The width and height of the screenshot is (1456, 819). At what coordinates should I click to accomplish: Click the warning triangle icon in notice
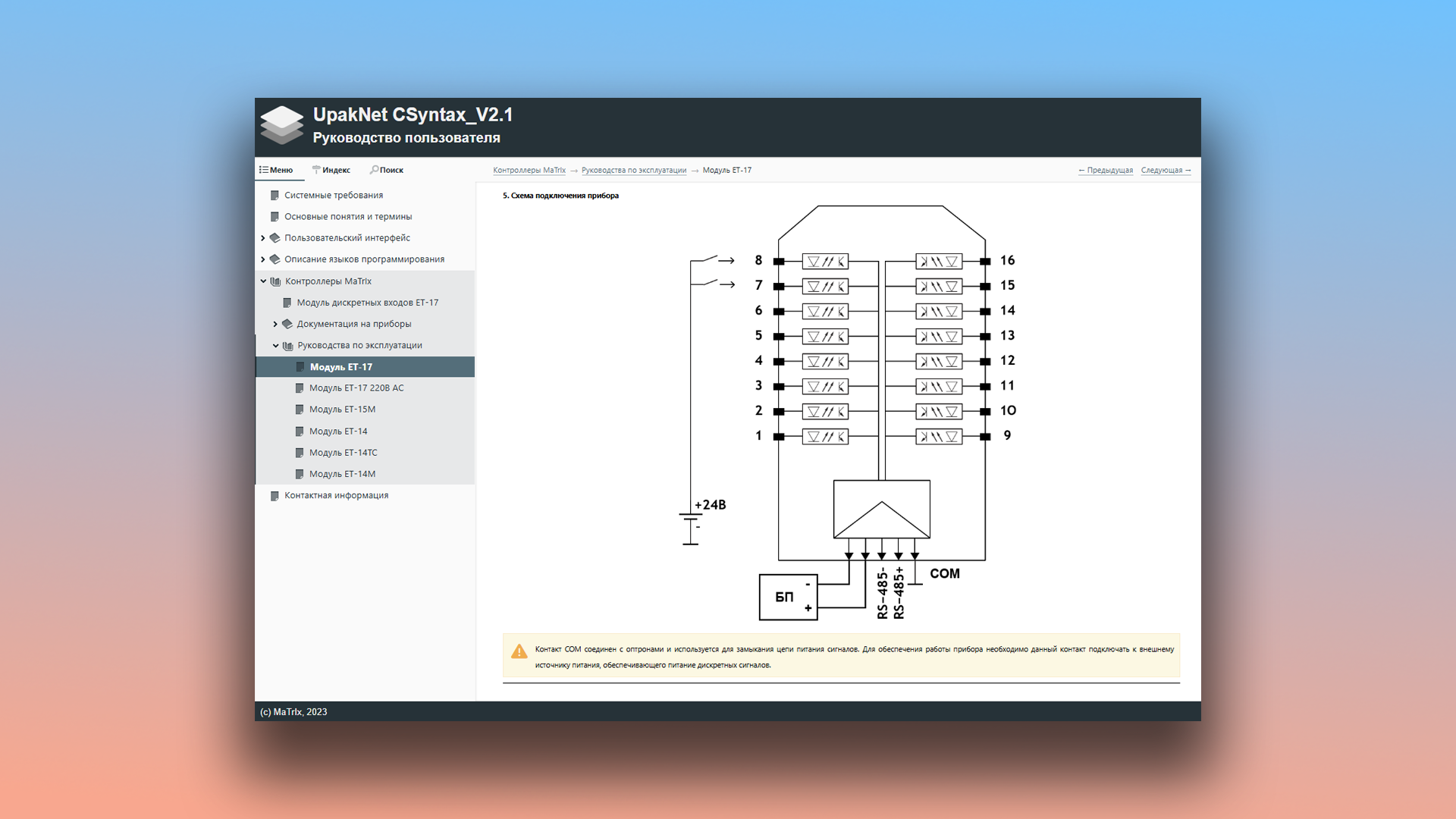click(519, 652)
